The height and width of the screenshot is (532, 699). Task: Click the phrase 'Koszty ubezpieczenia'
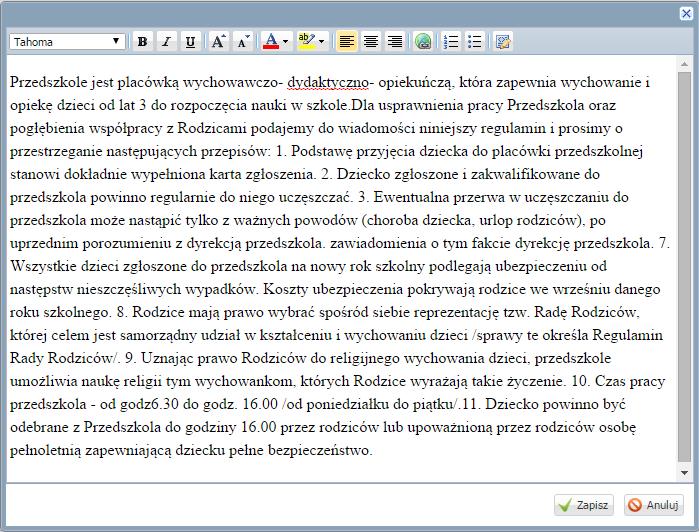pos(333,289)
